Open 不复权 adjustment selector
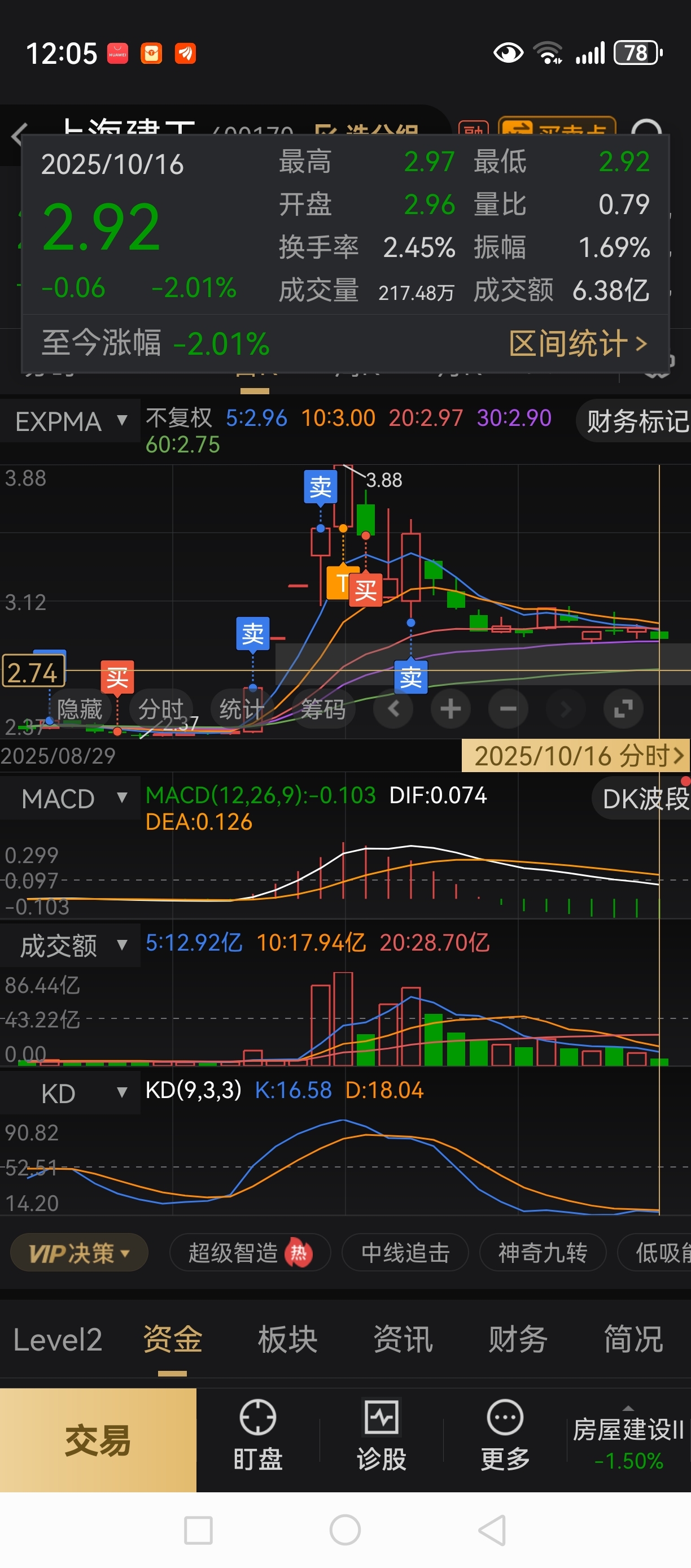 (x=179, y=417)
